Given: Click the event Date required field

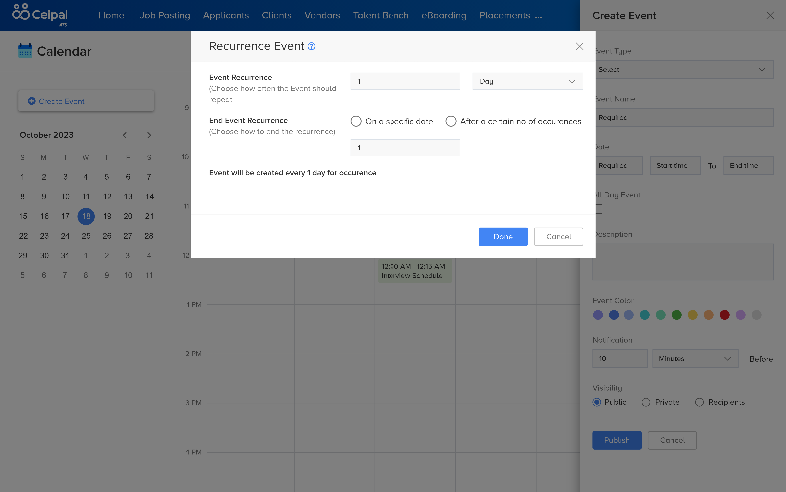Looking at the screenshot, I should pyautogui.click(x=618, y=166).
